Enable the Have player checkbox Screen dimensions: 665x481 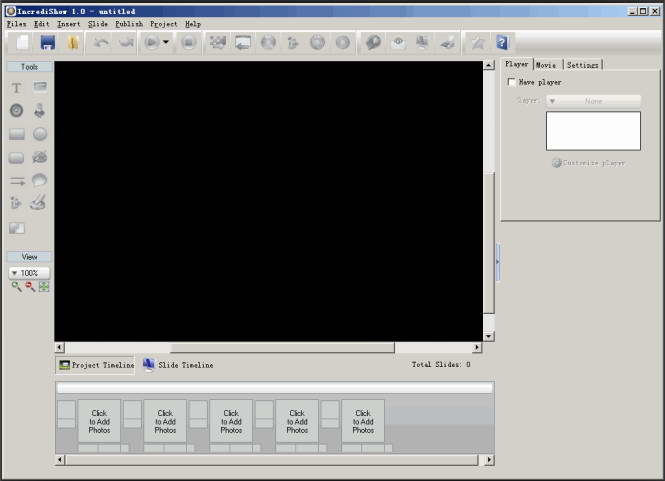pyautogui.click(x=512, y=82)
